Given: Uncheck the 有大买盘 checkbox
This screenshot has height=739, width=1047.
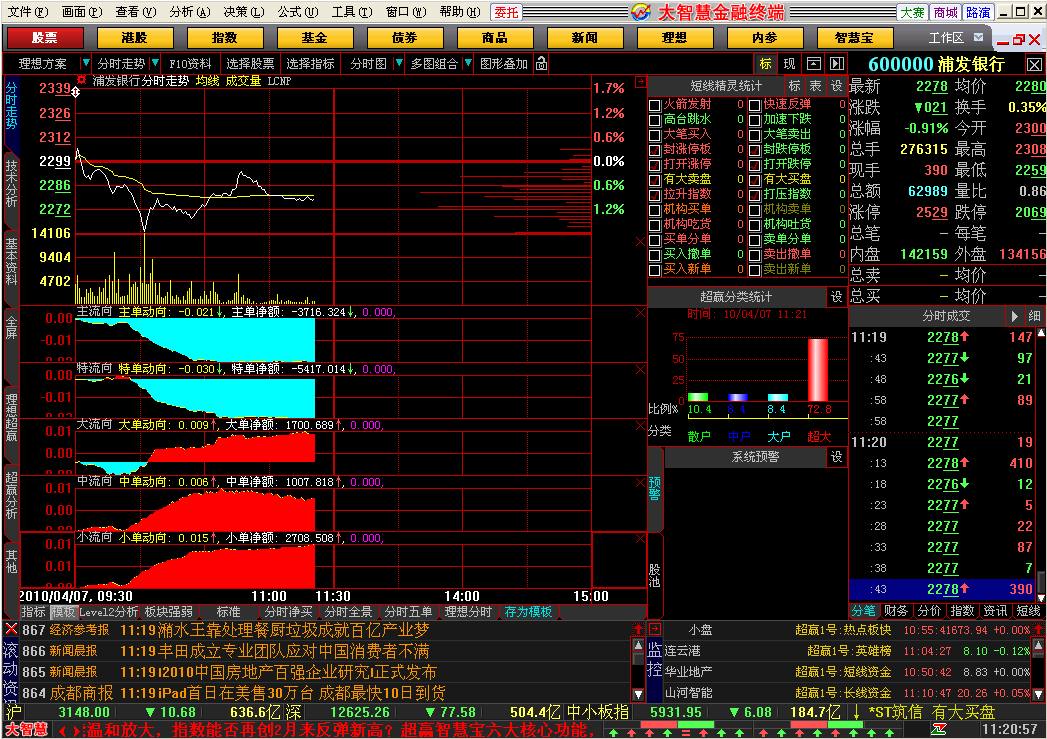Looking at the screenshot, I should click(755, 180).
